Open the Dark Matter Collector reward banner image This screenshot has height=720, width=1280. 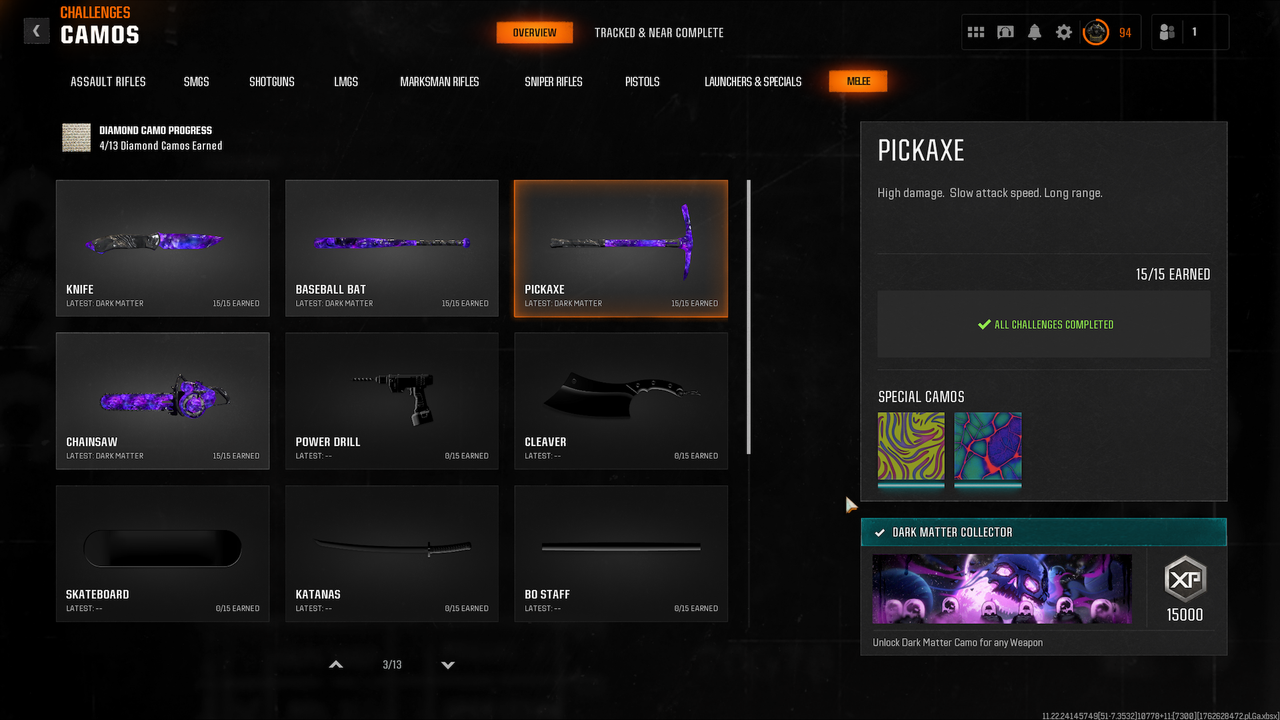[1002, 589]
